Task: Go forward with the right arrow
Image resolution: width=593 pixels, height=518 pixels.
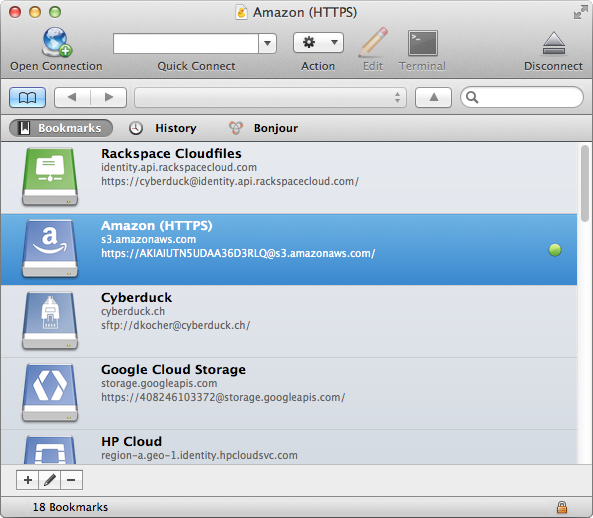Action: click(x=109, y=98)
